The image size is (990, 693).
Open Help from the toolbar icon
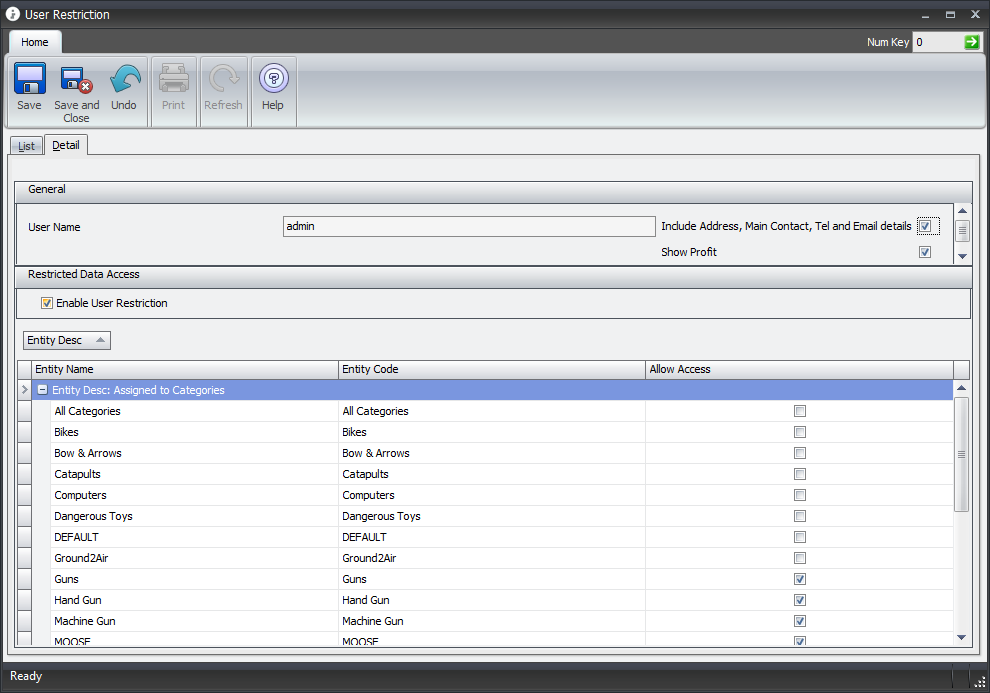click(273, 79)
